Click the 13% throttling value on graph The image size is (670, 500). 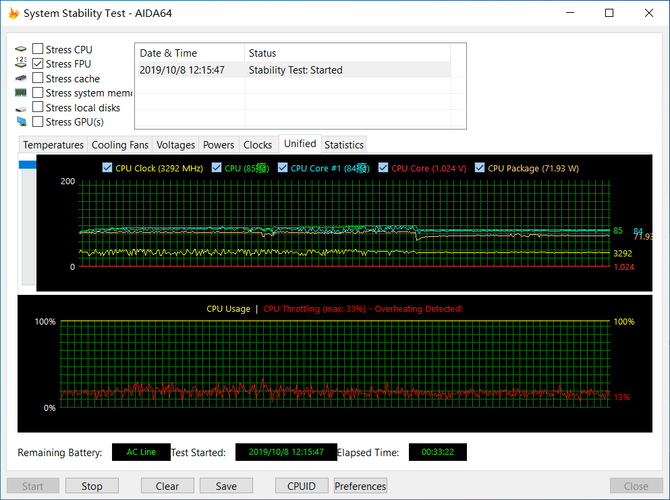click(622, 397)
